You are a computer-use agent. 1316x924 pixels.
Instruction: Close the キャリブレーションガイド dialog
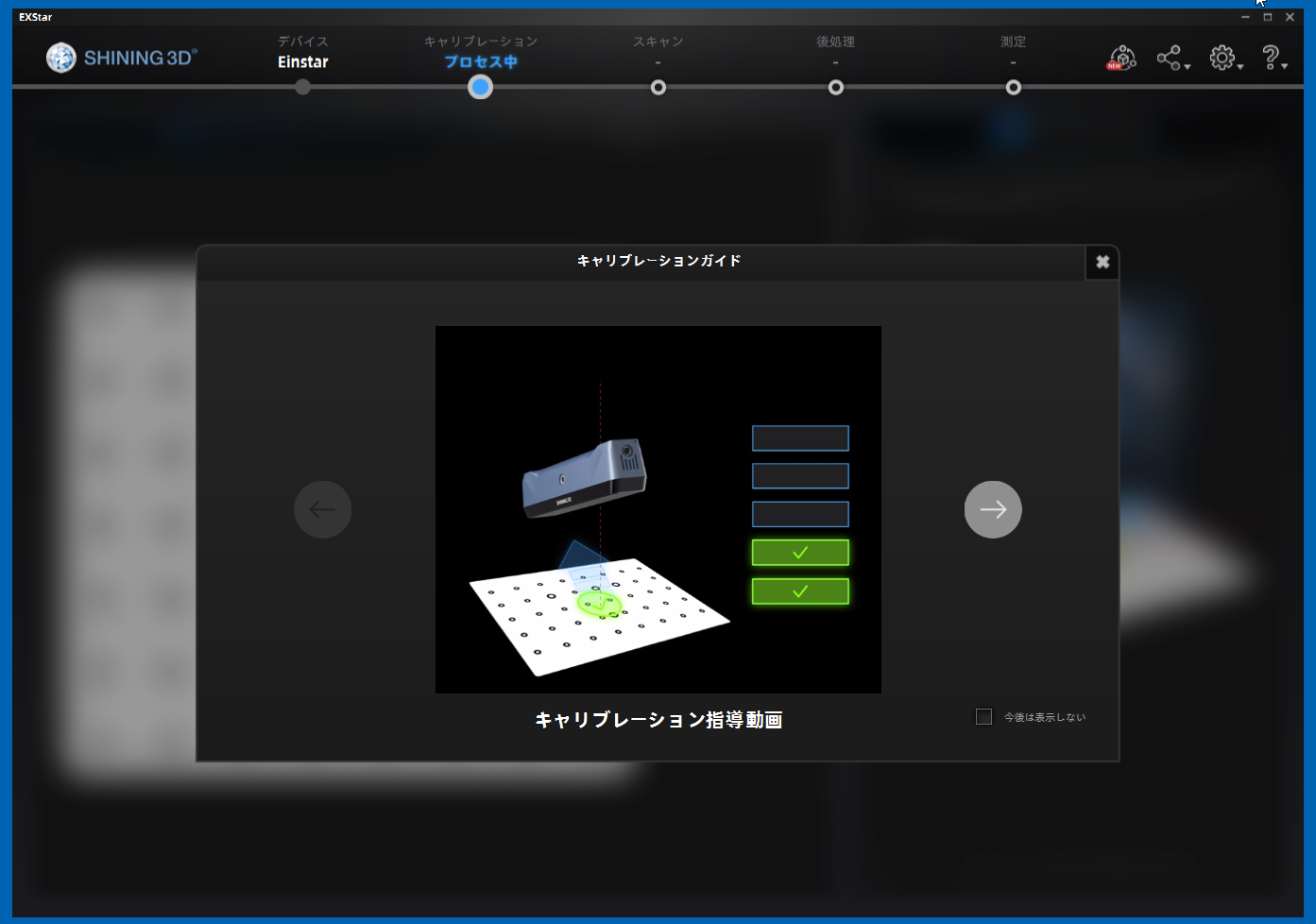1102,263
